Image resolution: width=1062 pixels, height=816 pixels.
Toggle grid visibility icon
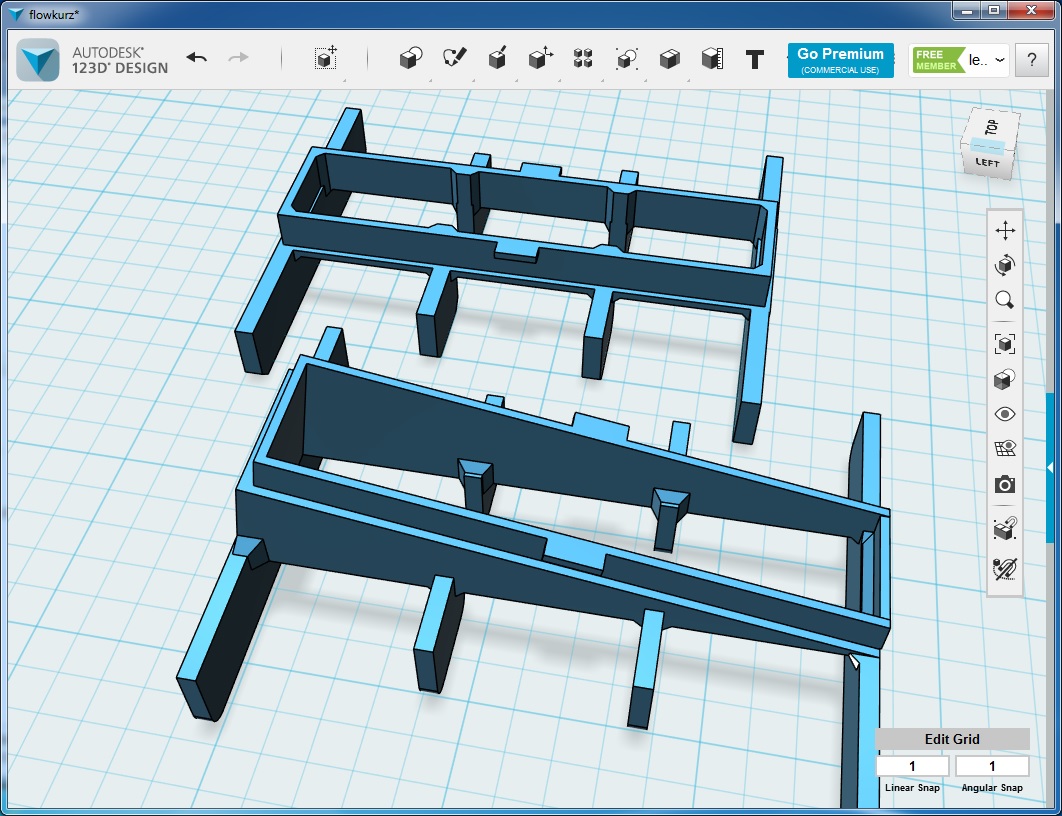click(1005, 449)
